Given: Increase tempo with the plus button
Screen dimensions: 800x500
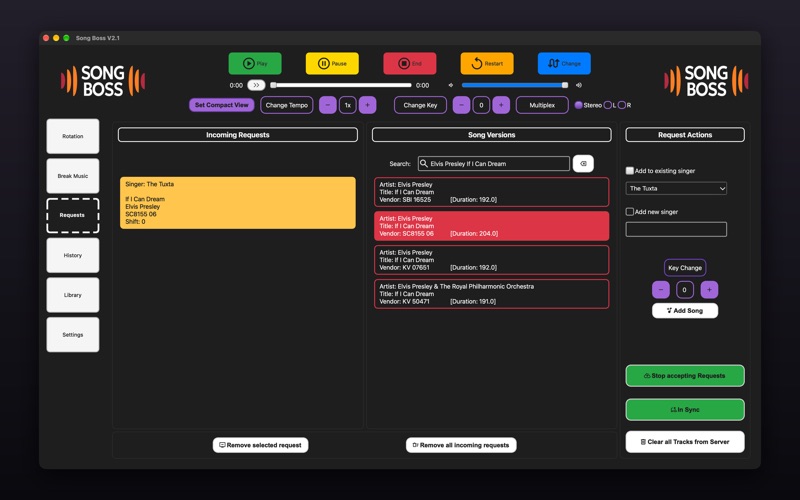Looking at the screenshot, I should point(367,105).
